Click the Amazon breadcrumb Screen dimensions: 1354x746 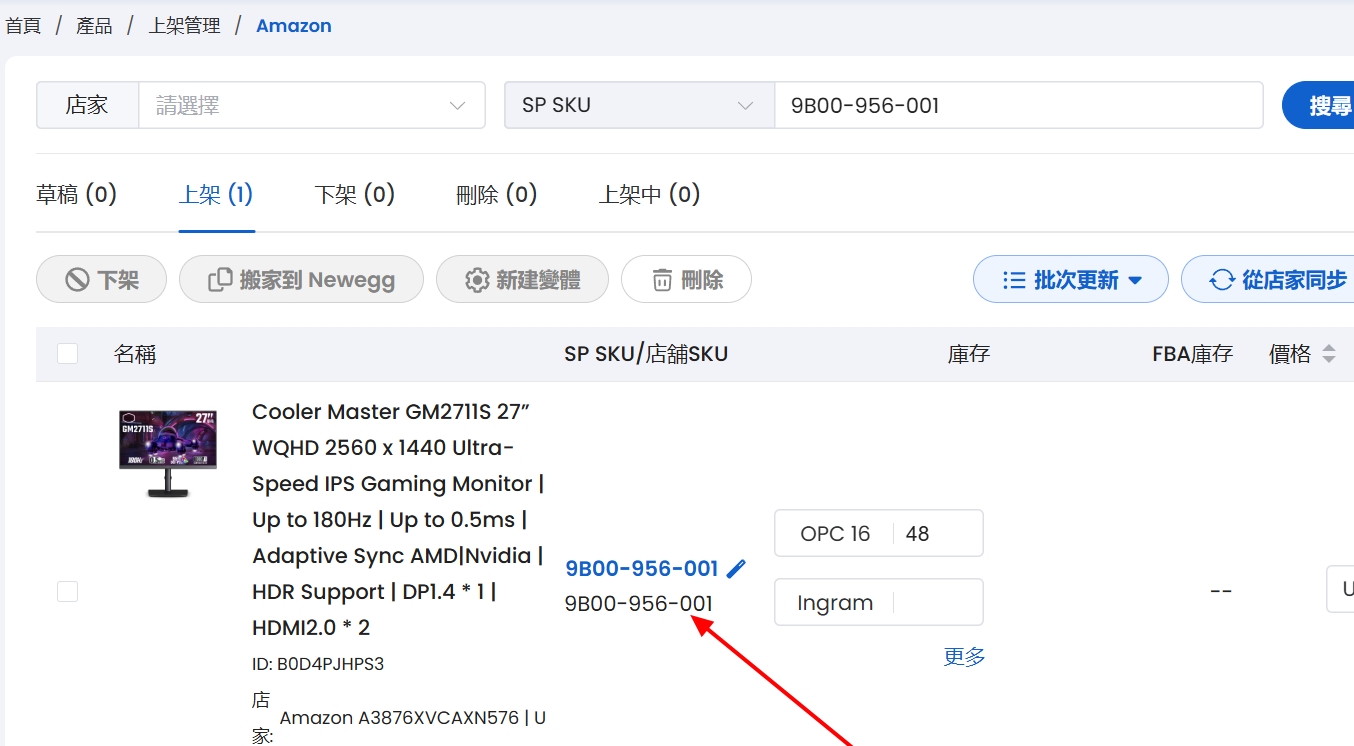[x=294, y=26]
